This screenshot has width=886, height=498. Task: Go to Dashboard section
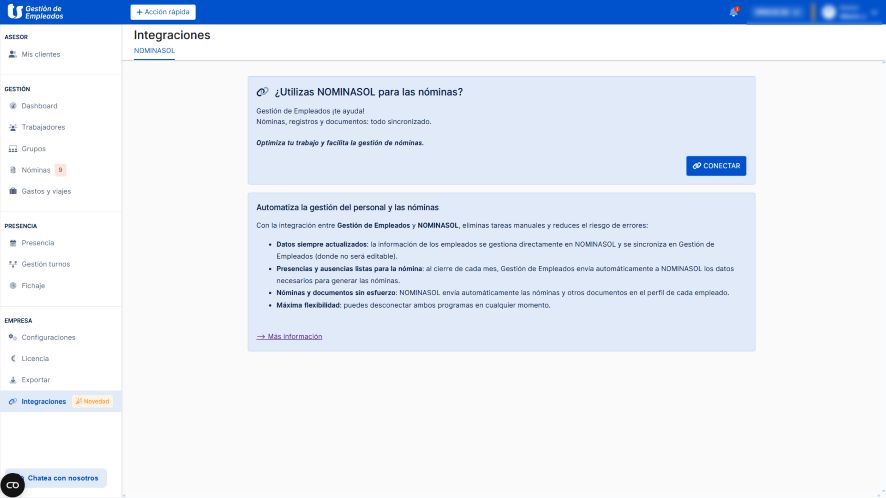coord(39,106)
